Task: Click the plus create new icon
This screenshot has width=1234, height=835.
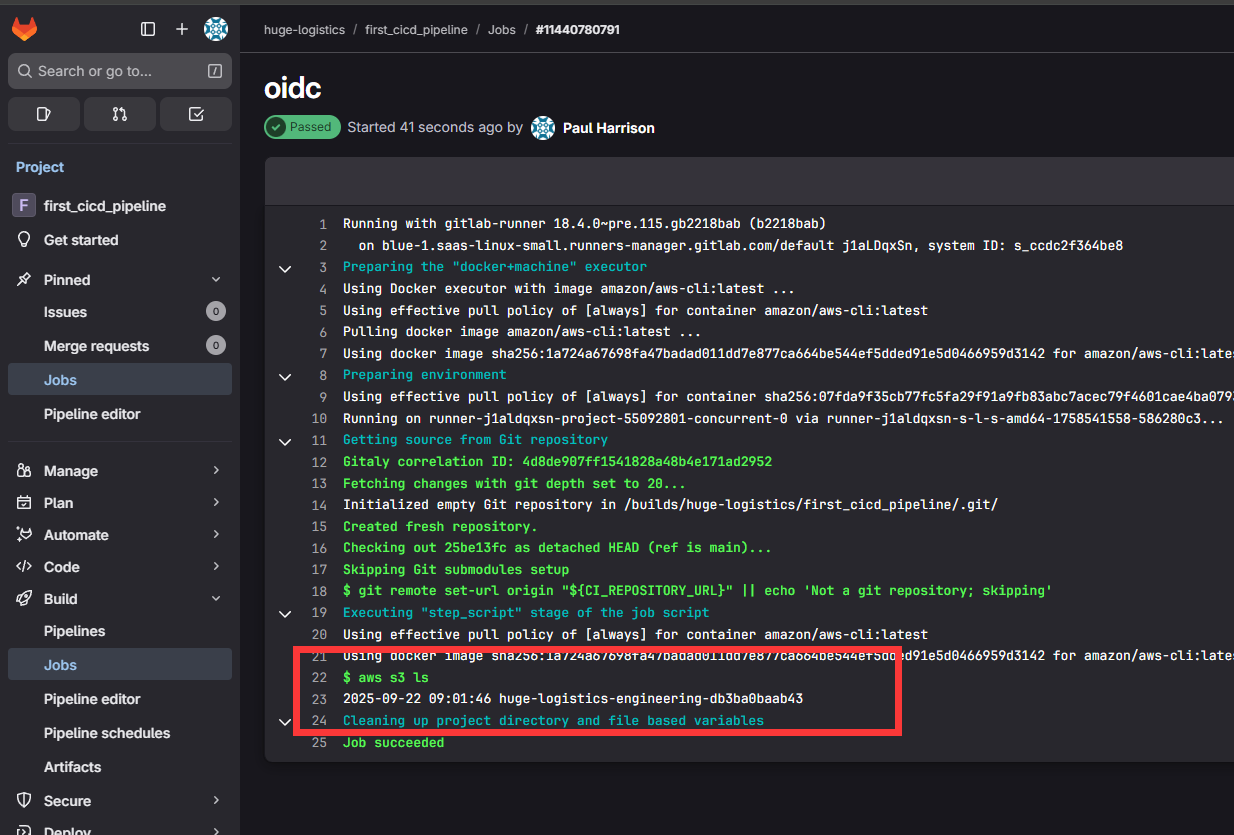Action: tap(182, 29)
